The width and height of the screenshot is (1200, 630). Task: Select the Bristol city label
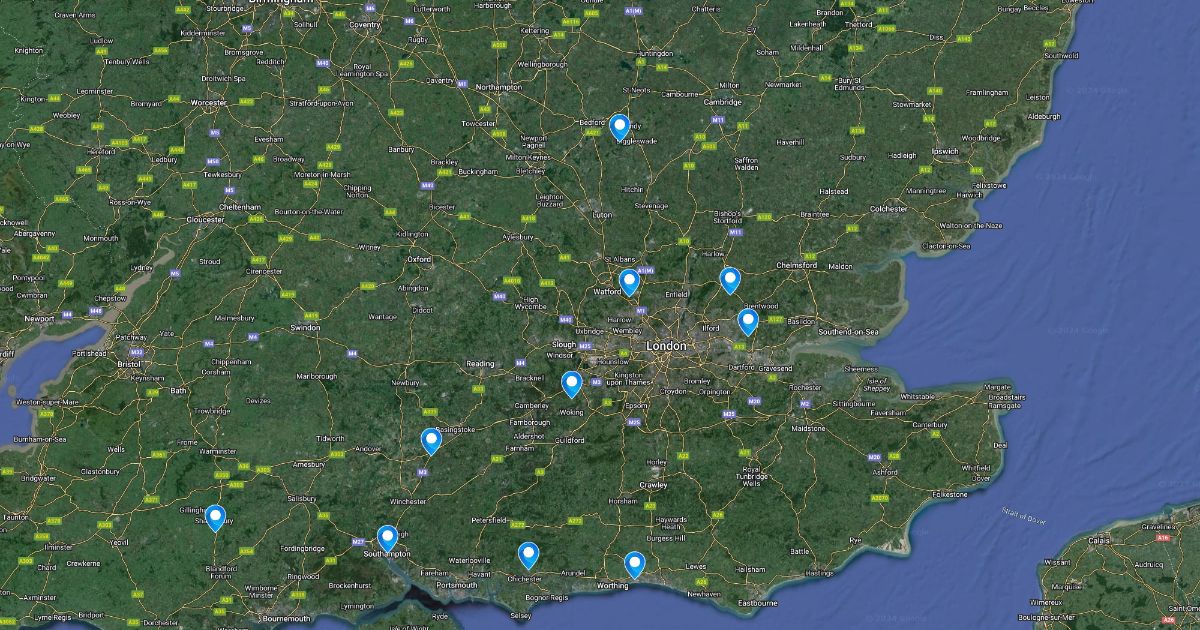point(129,365)
